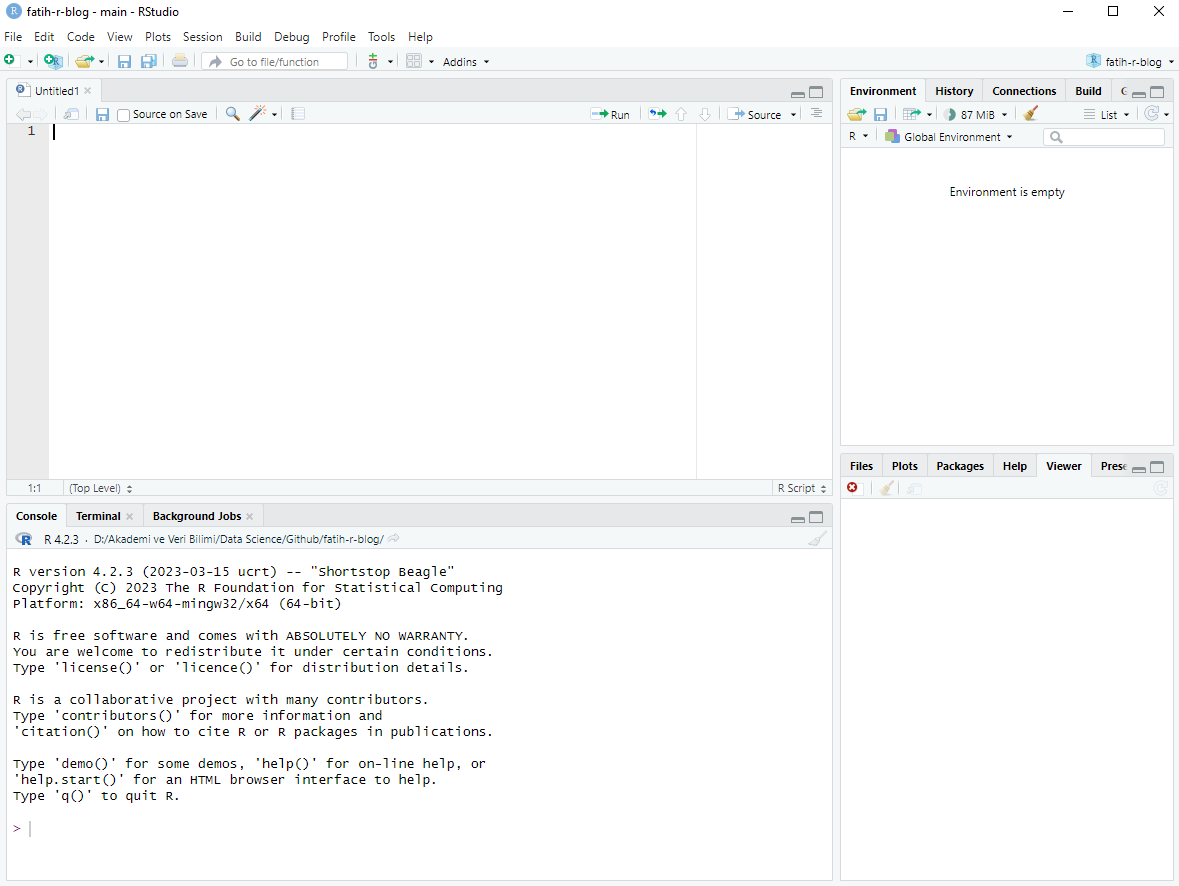
Task: Clear environment objects with broom icon
Action: click(1031, 114)
